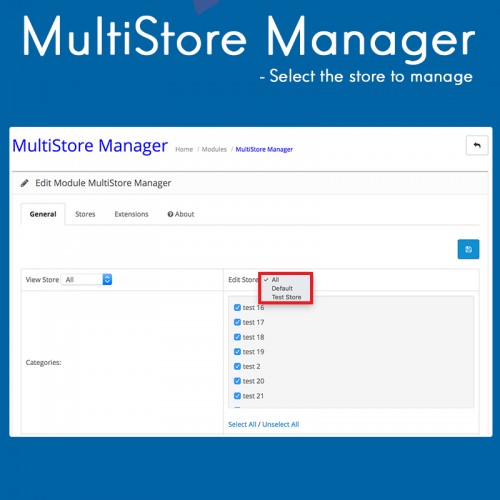This screenshot has width=500, height=500.
Task: Choose Default in Edit Store list
Action: 282,288
